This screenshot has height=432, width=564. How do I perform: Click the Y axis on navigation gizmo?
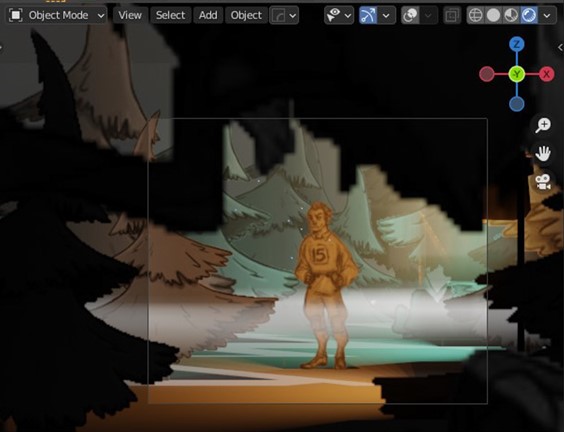pos(517,74)
